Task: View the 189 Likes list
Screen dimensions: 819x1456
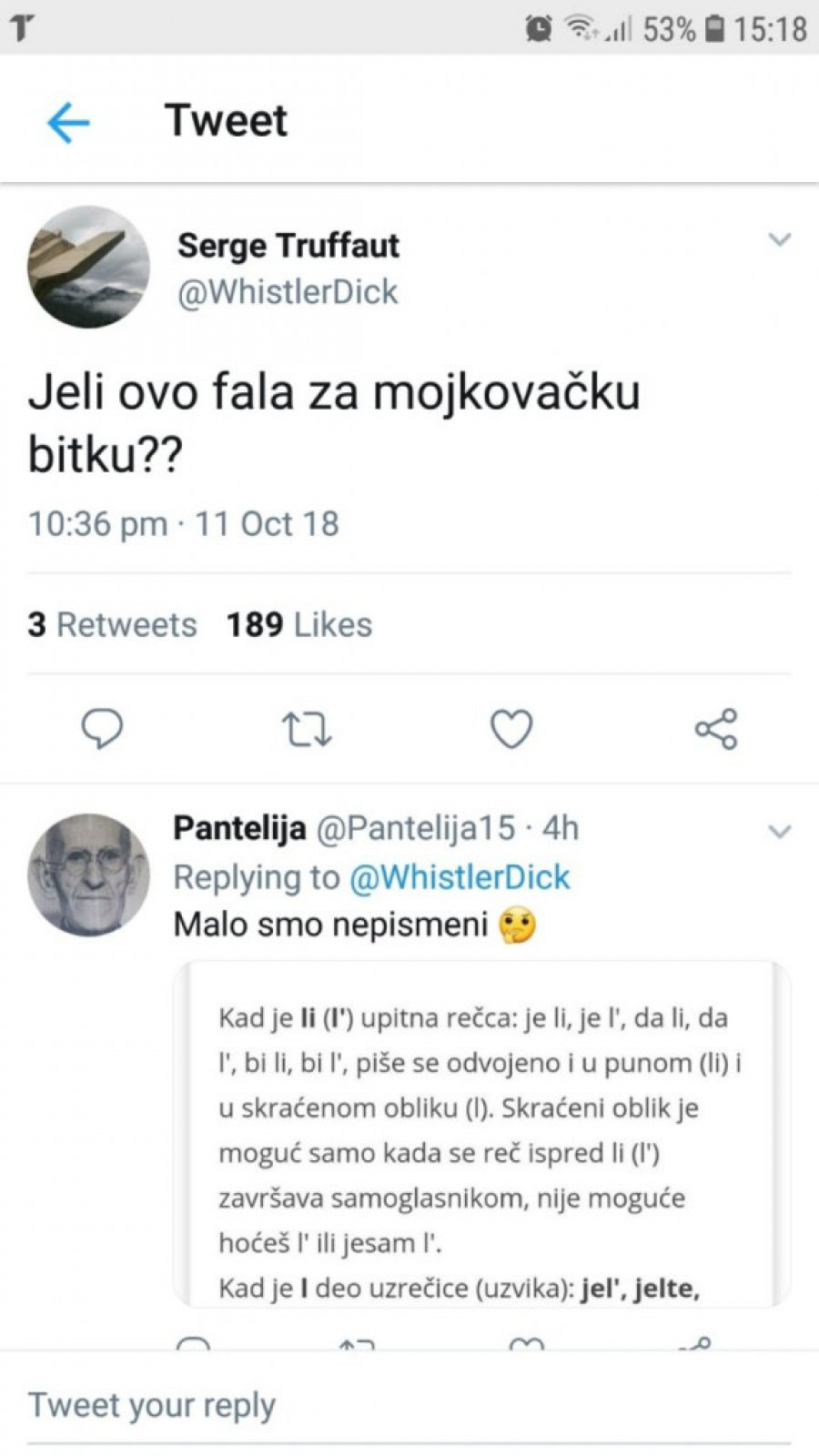Action: click(299, 625)
